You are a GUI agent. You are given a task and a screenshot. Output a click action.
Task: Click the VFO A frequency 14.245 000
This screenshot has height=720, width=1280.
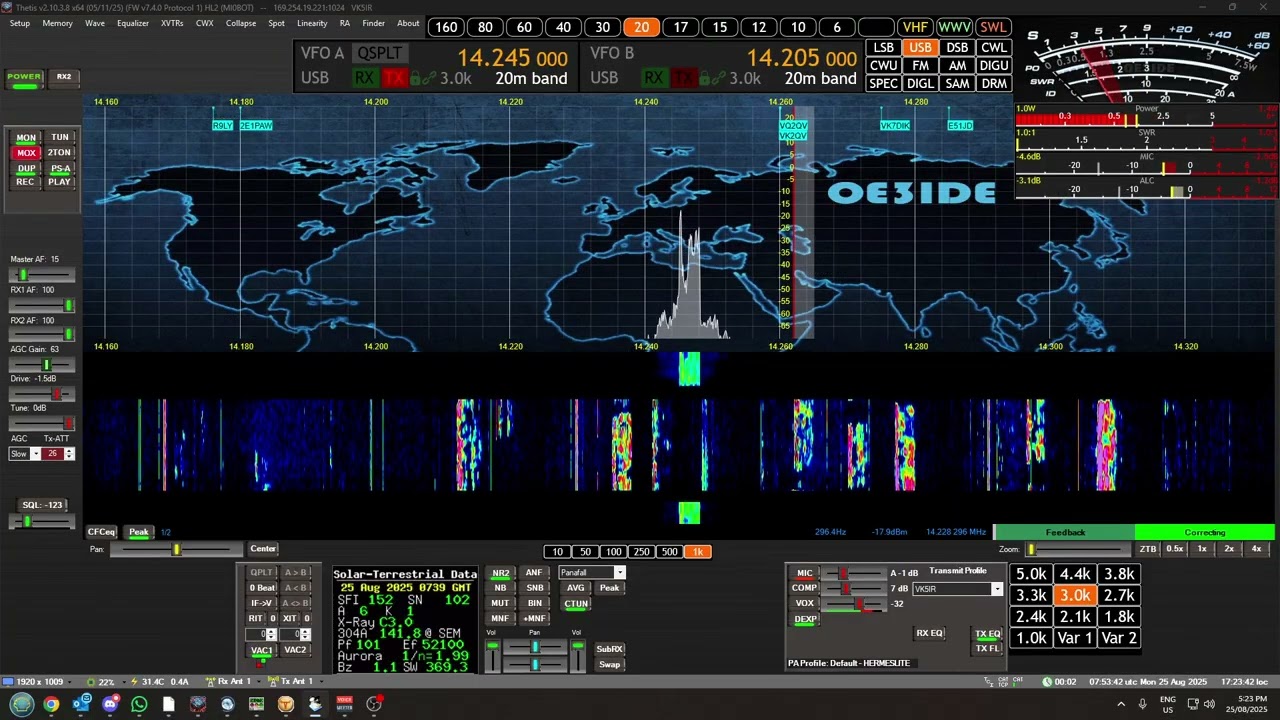tap(512, 58)
